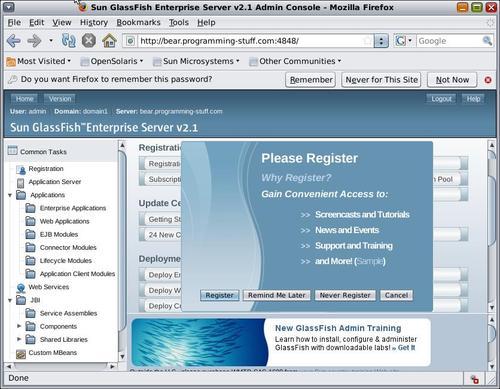Image resolution: width=500 pixels, height=389 pixels.
Task: Click into the Google search box
Action: (x=449, y=41)
